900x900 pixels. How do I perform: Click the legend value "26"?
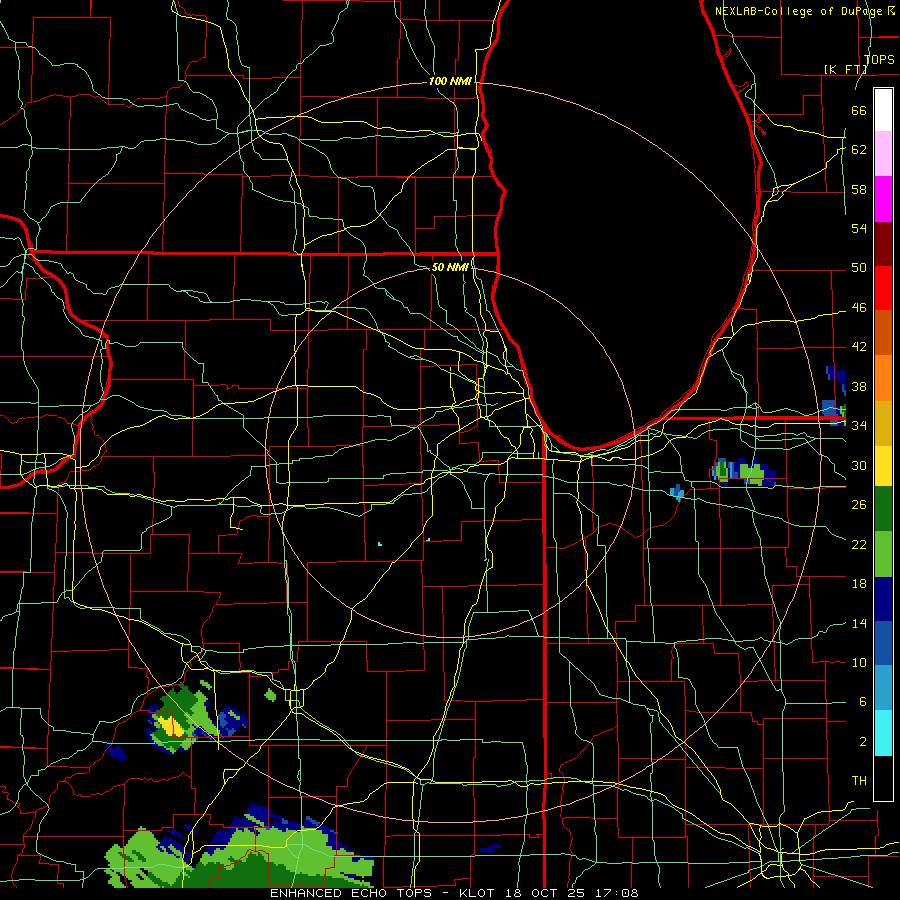coord(859,505)
